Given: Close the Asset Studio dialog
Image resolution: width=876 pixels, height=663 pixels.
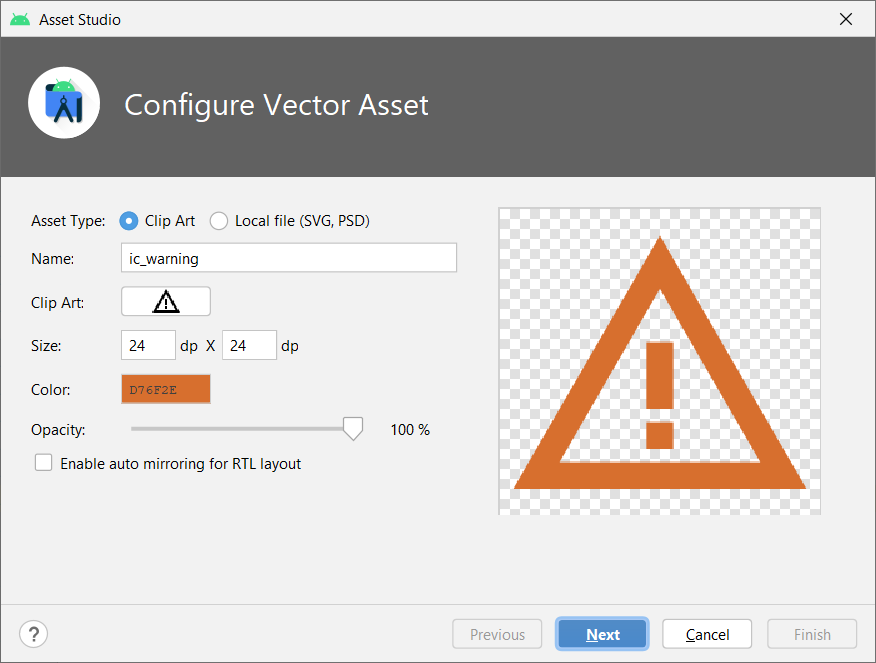Looking at the screenshot, I should pyautogui.click(x=846, y=20).
